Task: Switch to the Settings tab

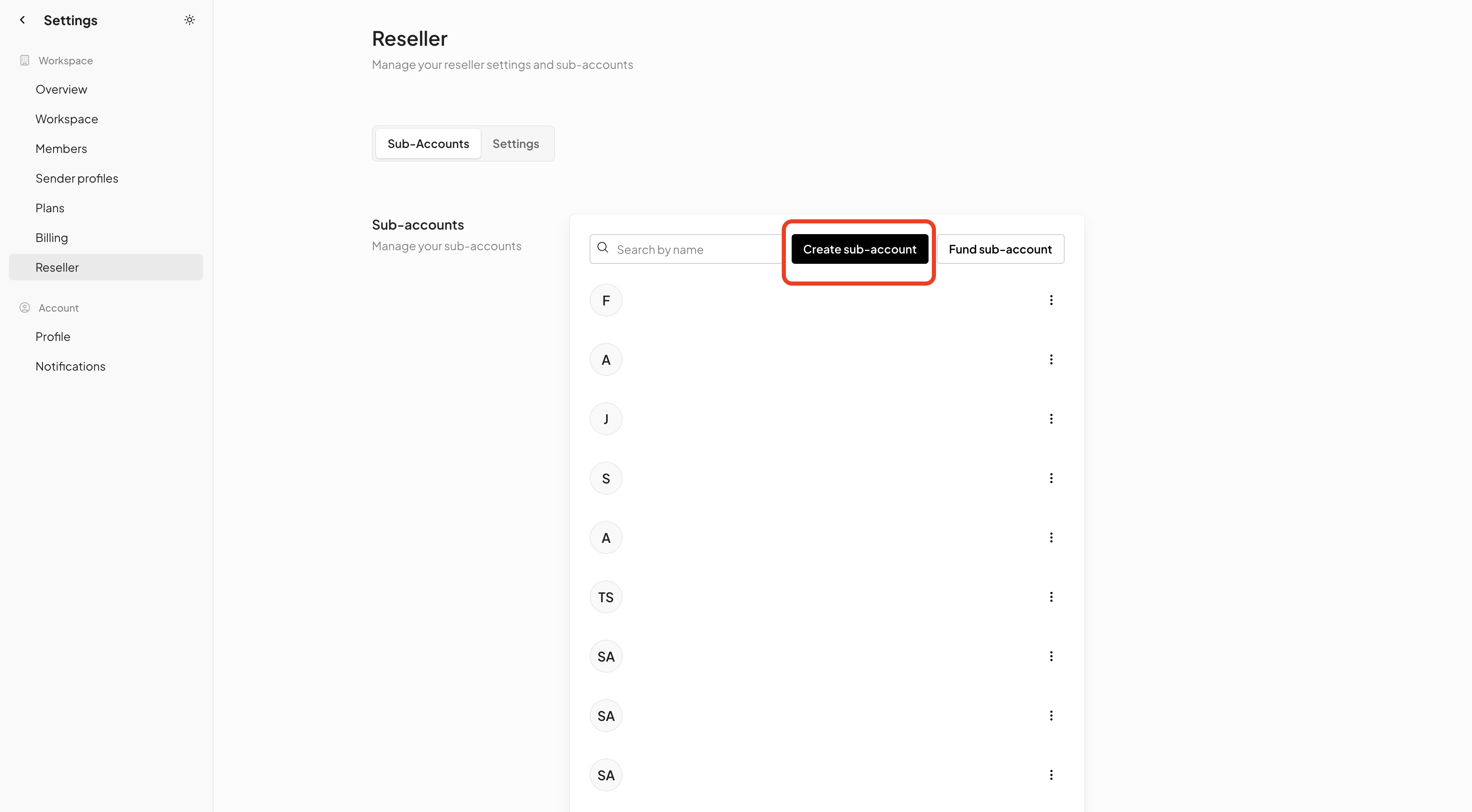Action: click(515, 143)
